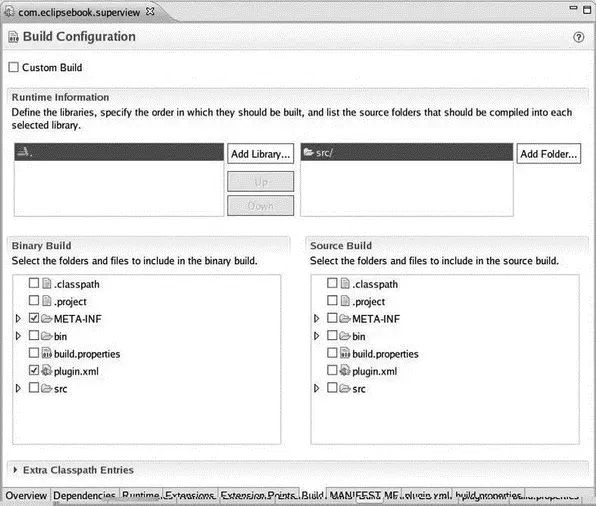The width and height of the screenshot is (596, 506).
Task: Expand bin in Source Build tree
Action: click(x=316, y=336)
